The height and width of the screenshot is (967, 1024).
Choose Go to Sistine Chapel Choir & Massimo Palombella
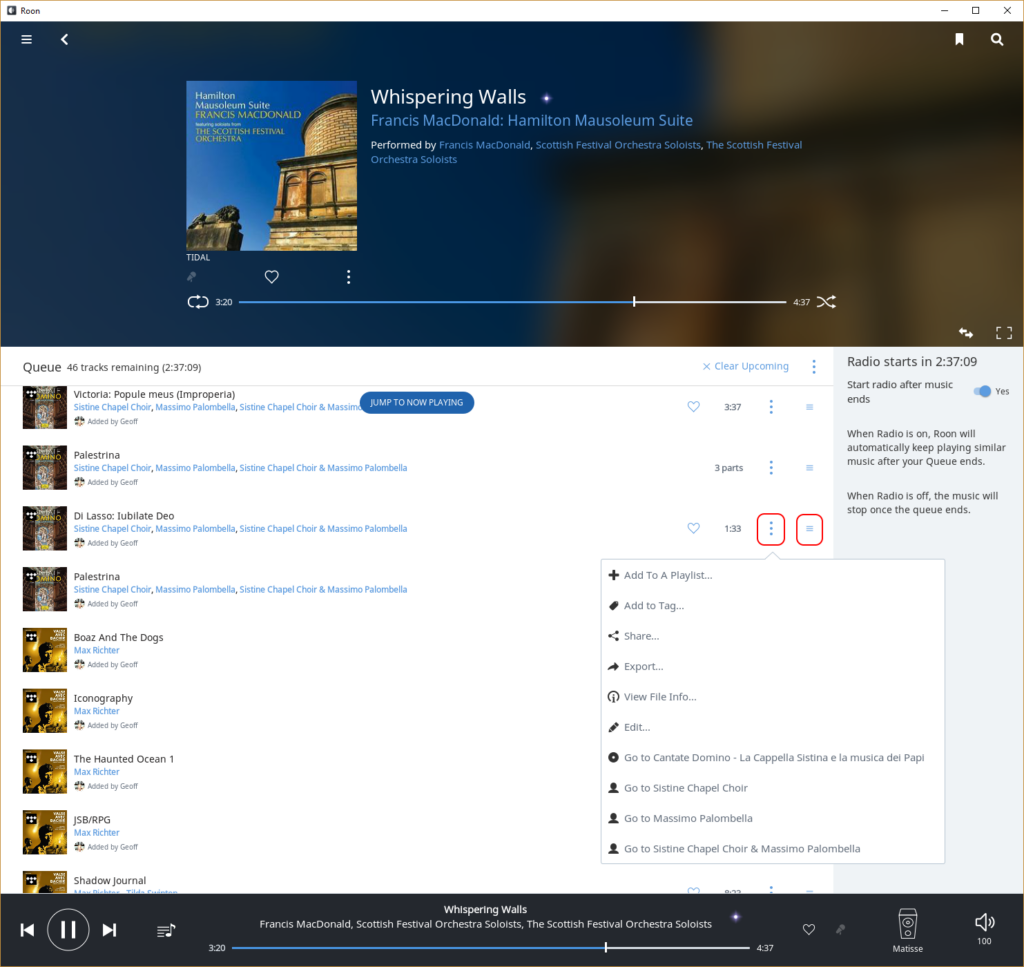pyautogui.click(x=773, y=848)
